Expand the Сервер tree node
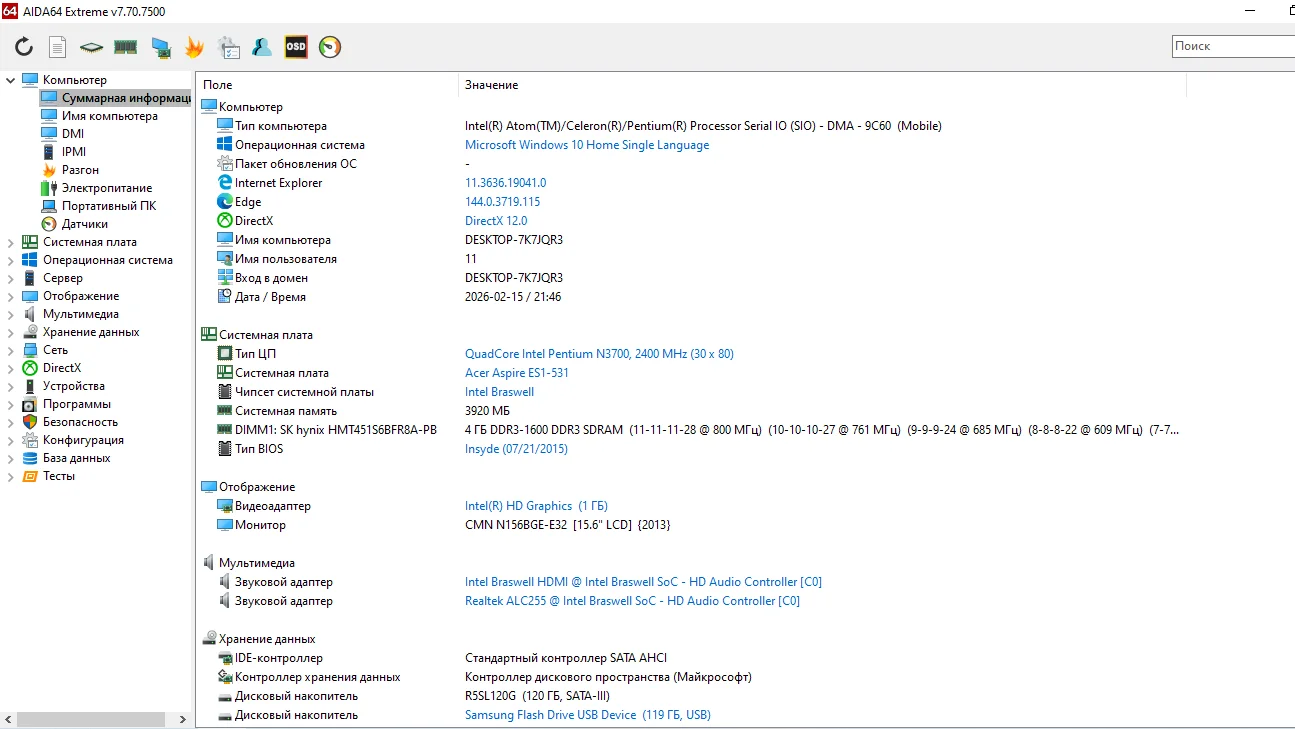Image resolution: width=1295 pixels, height=729 pixels. click(11, 278)
